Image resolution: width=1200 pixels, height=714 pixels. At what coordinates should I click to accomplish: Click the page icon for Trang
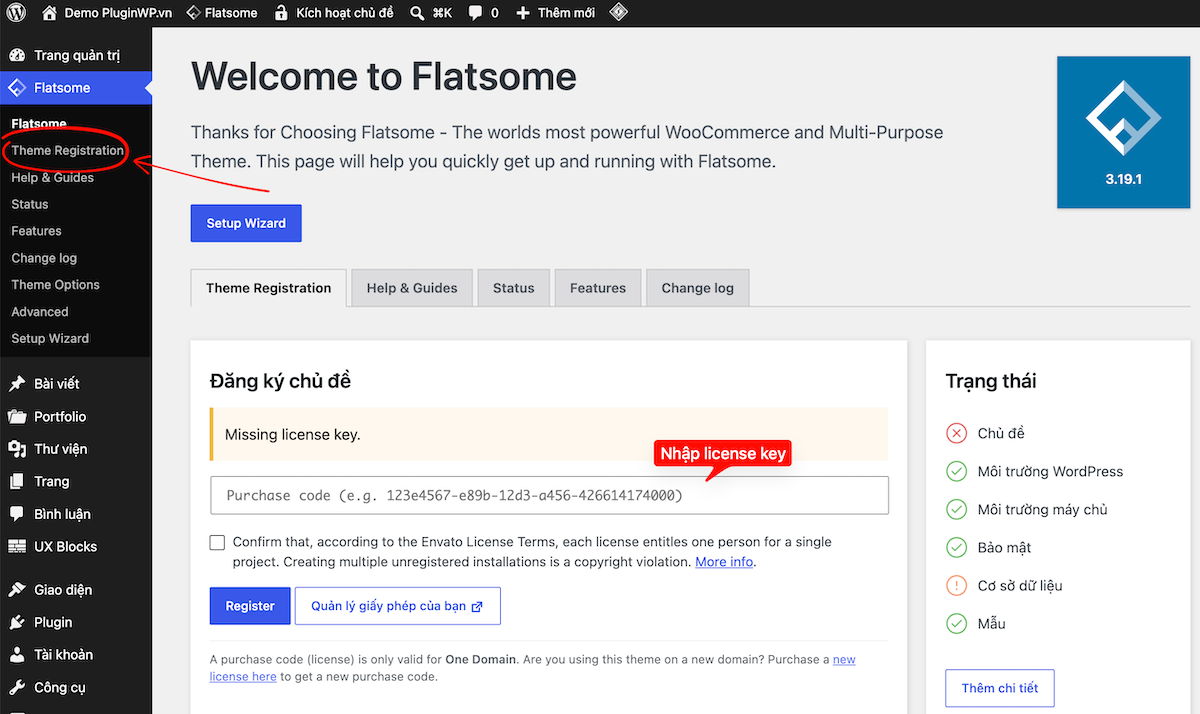coord(17,482)
